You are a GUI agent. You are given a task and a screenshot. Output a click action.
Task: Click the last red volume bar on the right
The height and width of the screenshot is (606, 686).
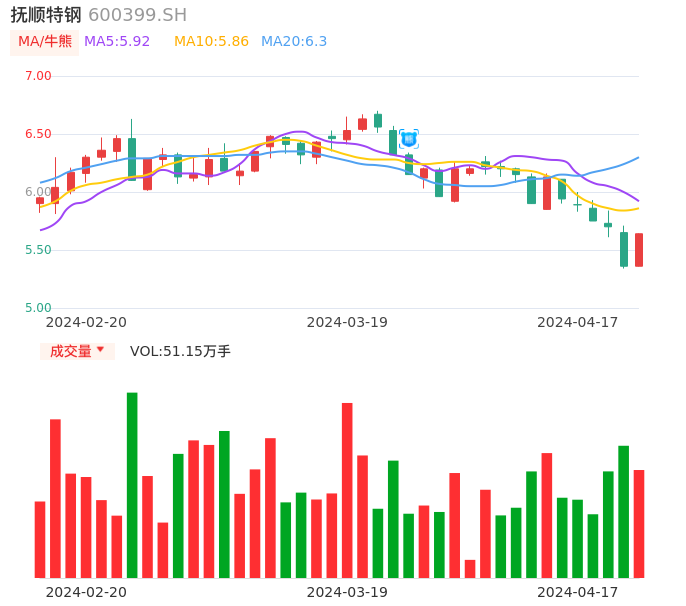pyautogui.click(x=639, y=523)
